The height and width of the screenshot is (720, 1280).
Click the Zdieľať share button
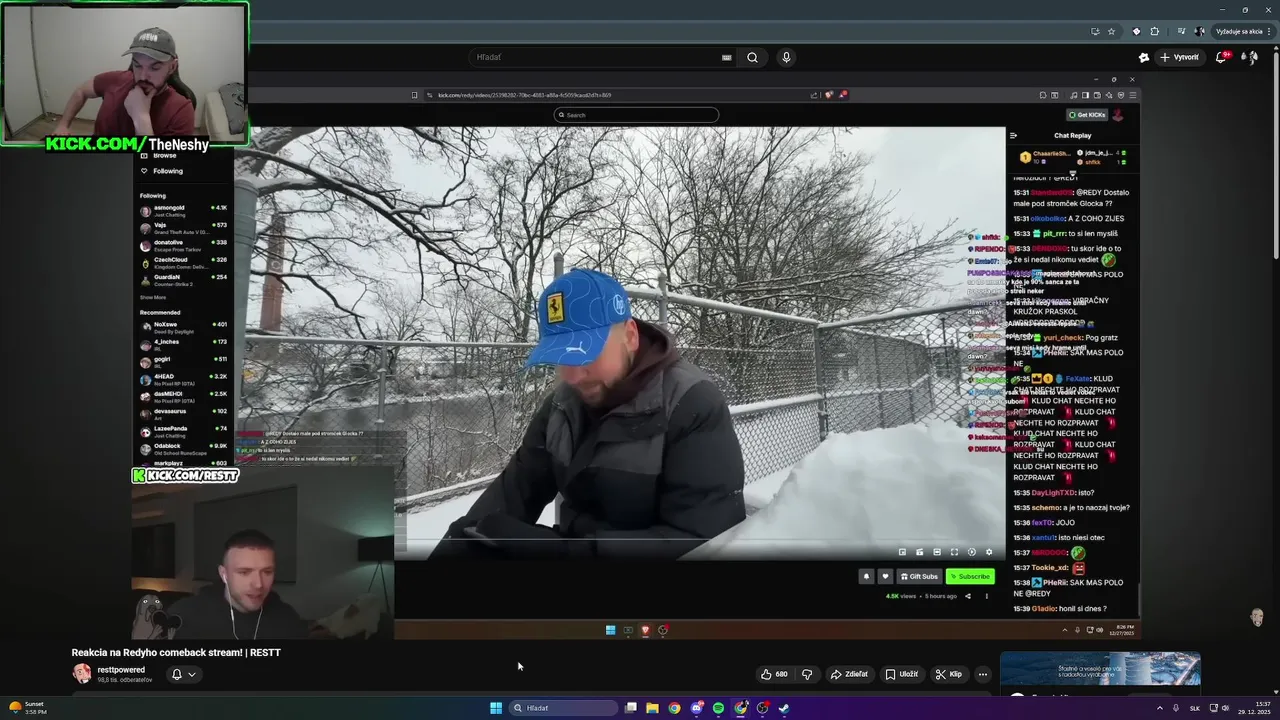[x=849, y=674]
